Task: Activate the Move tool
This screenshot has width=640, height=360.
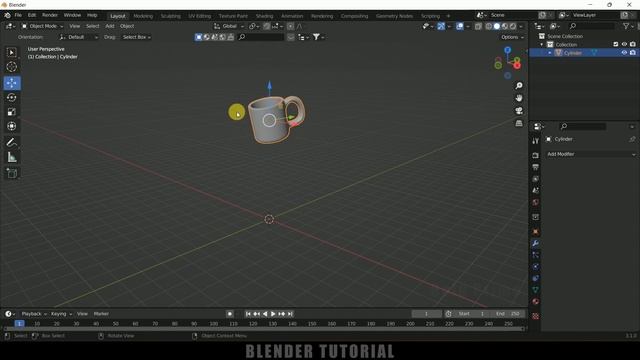Action: click(x=12, y=83)
